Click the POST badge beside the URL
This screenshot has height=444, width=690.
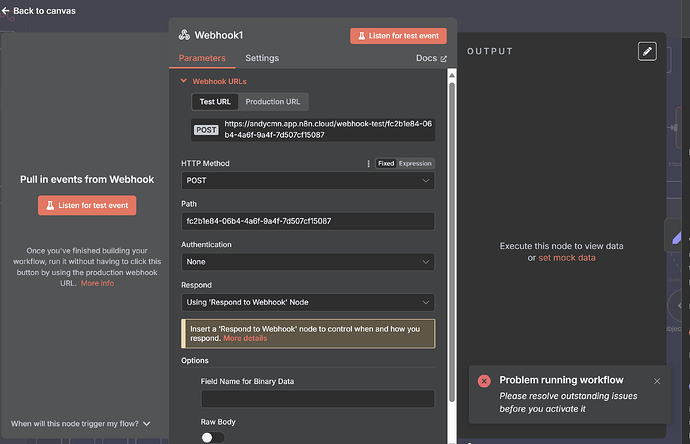(206, 130)
